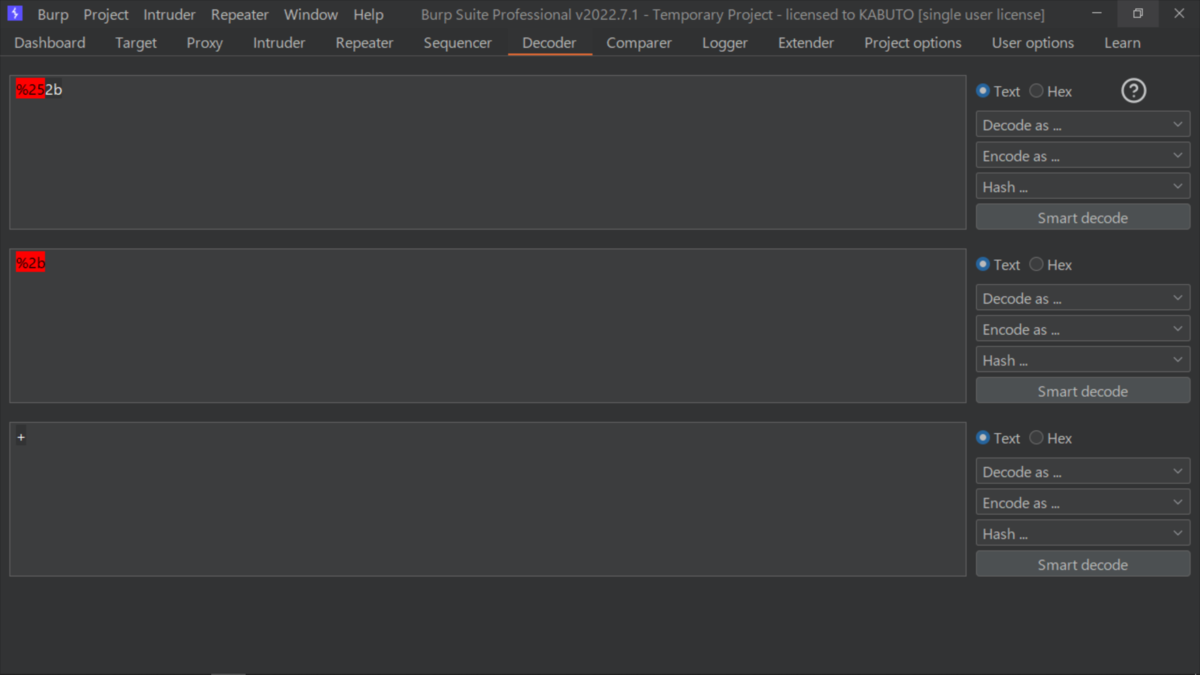Switch to the Sequencer tab

click(x=458, y=43)
